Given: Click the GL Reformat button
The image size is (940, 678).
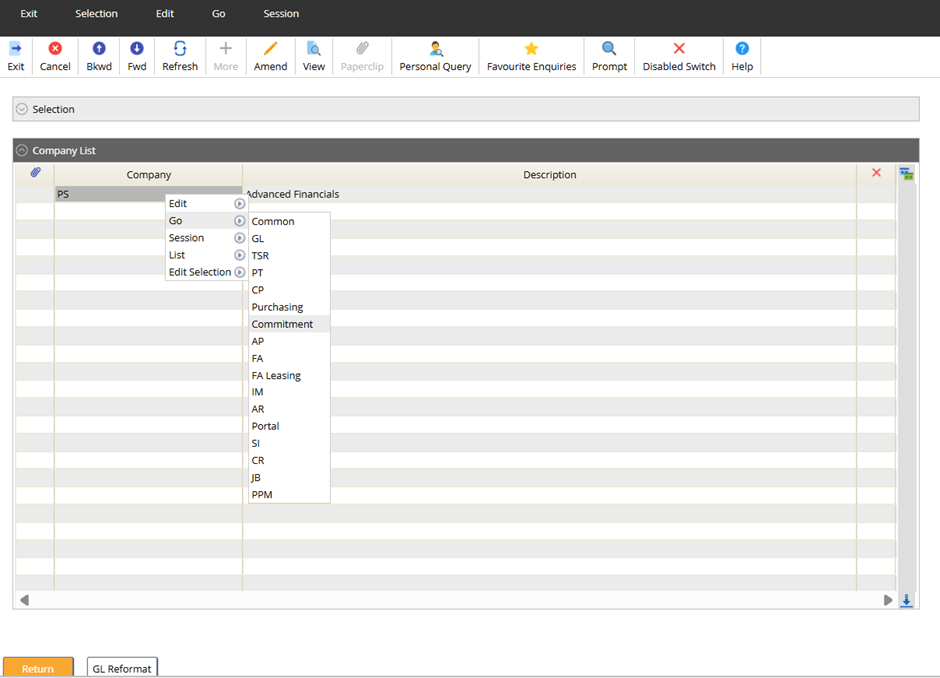Looking at the screenshot, I should (x=122, y=668).
